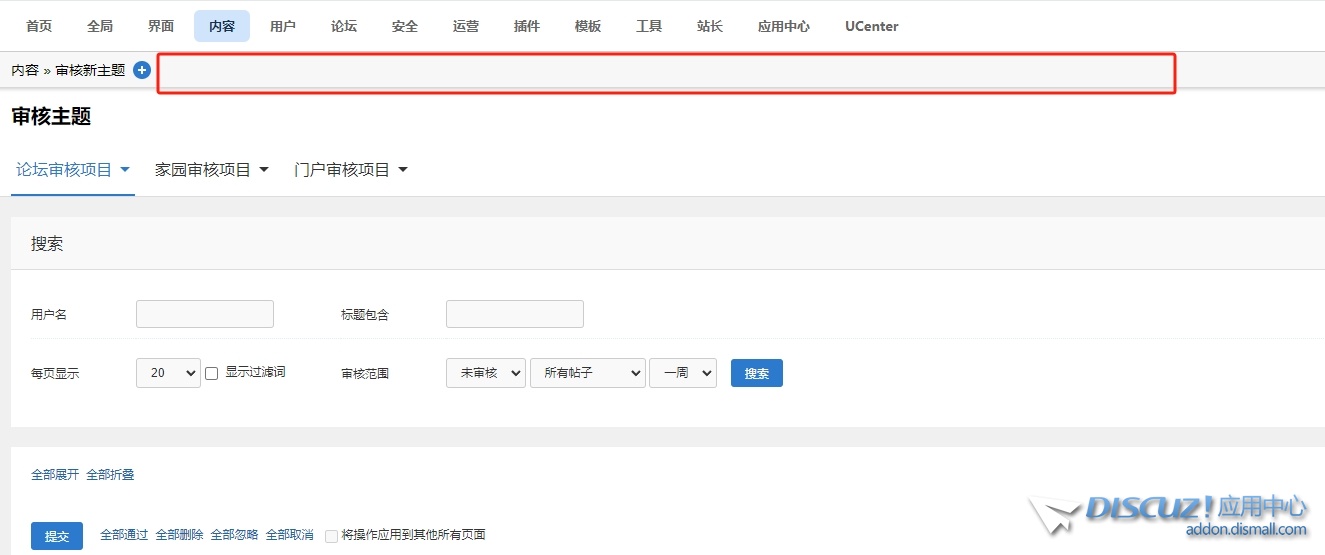The image size is (1325, 555).
Task: Click the 用户名 input field
Action: click(x=205, y=314)
